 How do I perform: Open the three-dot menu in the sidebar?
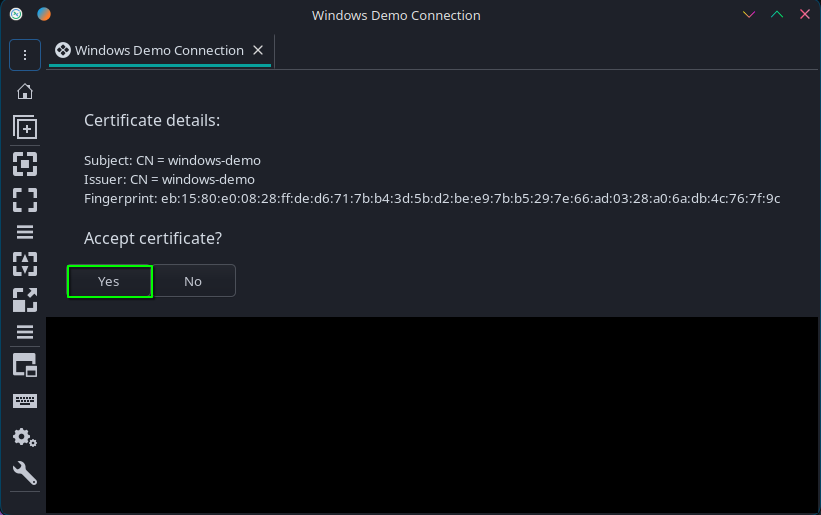(x=25, y=55)
